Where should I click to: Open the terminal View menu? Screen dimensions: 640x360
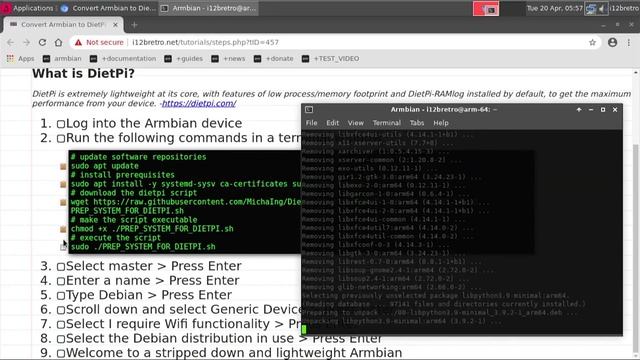pyautogui.click(x=356, y=123)
